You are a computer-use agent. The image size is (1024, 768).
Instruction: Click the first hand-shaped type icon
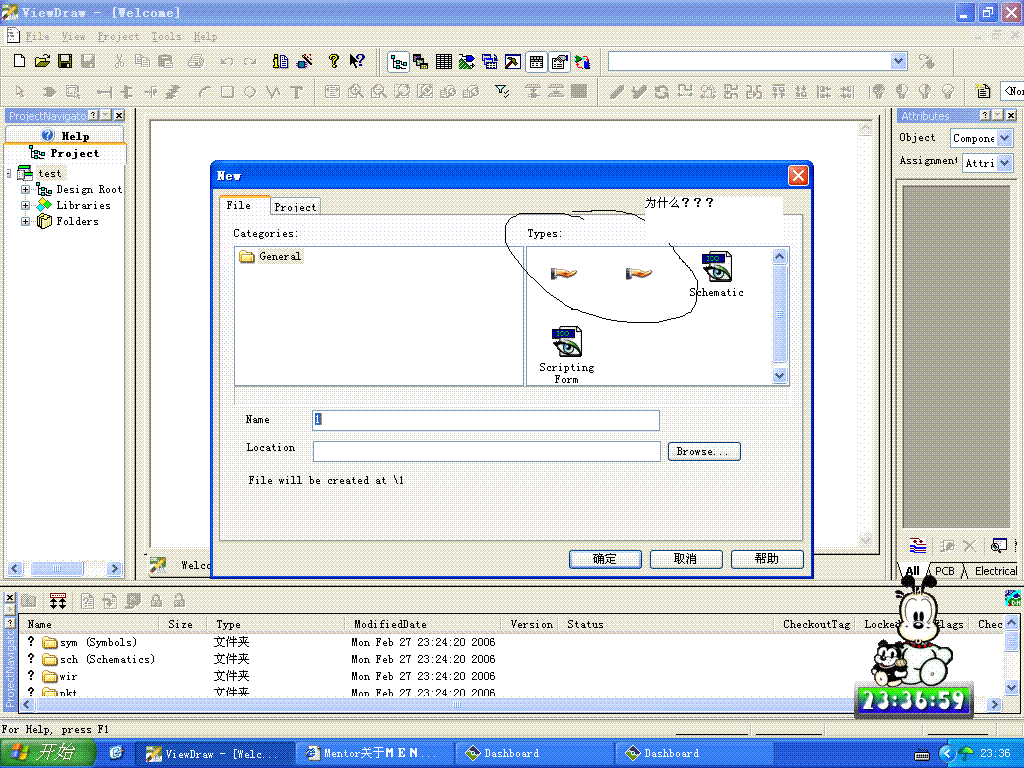(x=563, y=273)
